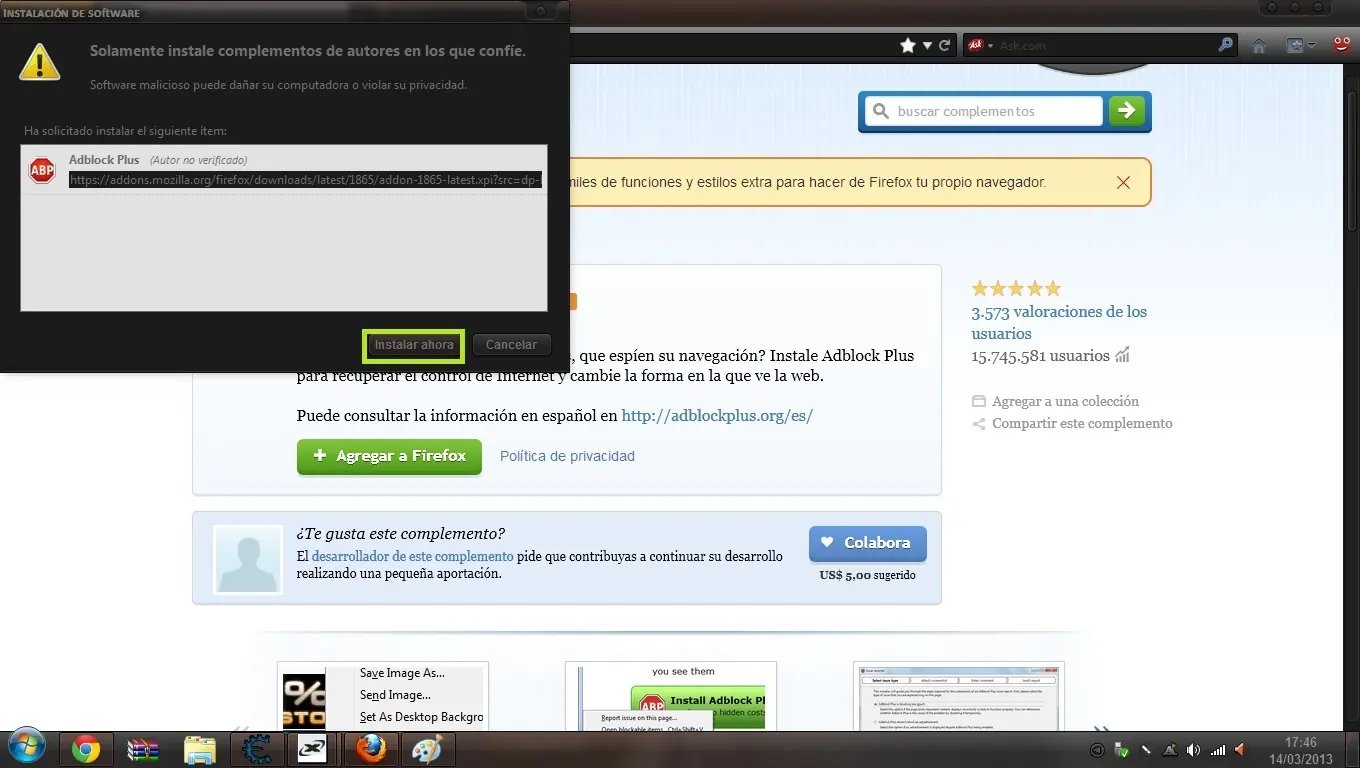Show hidden tray icons
The image size is (1360, 768).
(1097, 750)
